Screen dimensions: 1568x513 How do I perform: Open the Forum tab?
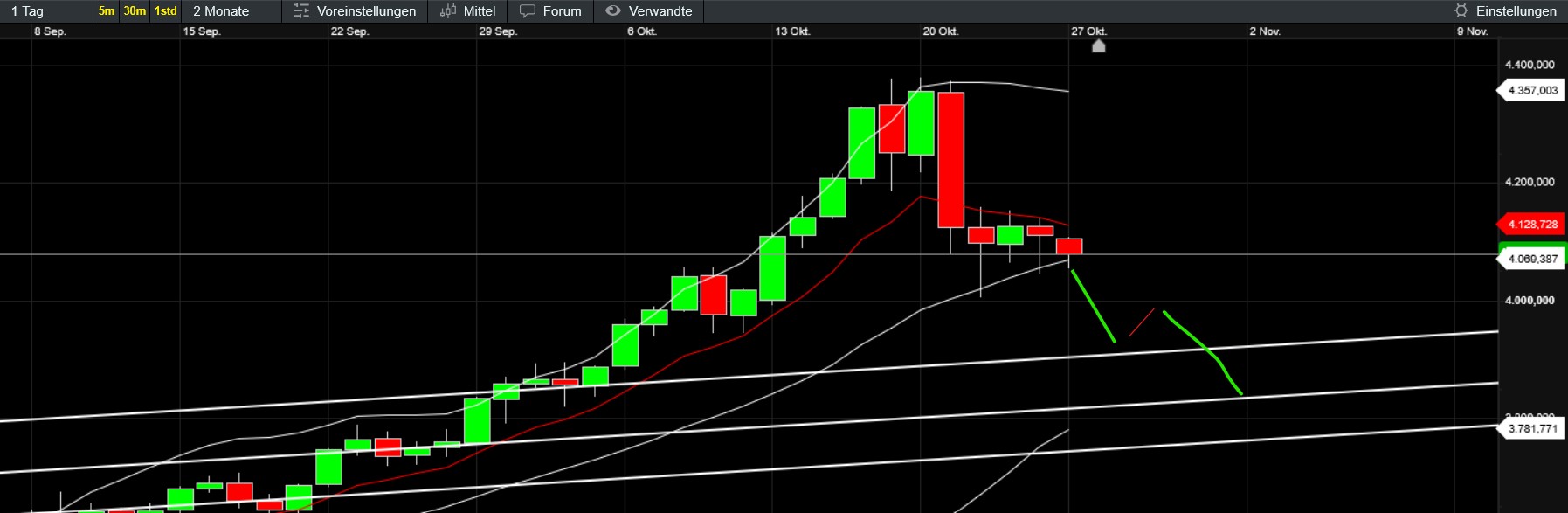click(562, 11)
